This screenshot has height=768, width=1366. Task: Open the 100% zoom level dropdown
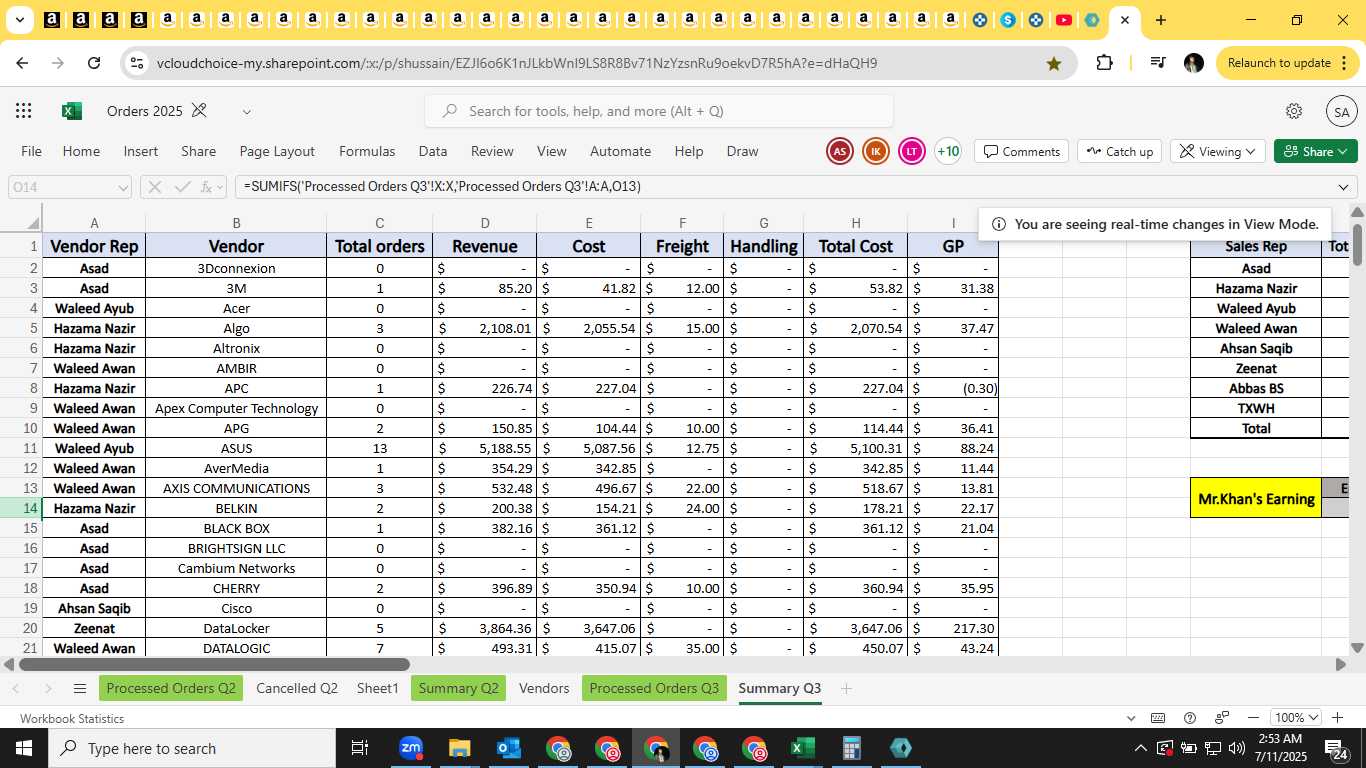[x=1296, y=718]
